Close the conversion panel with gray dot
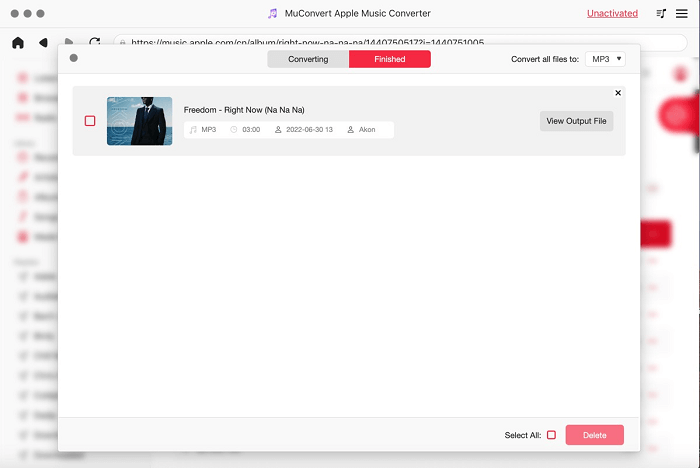Image resolution: width=700 pixels, height=468 pixels. [74, 58]
